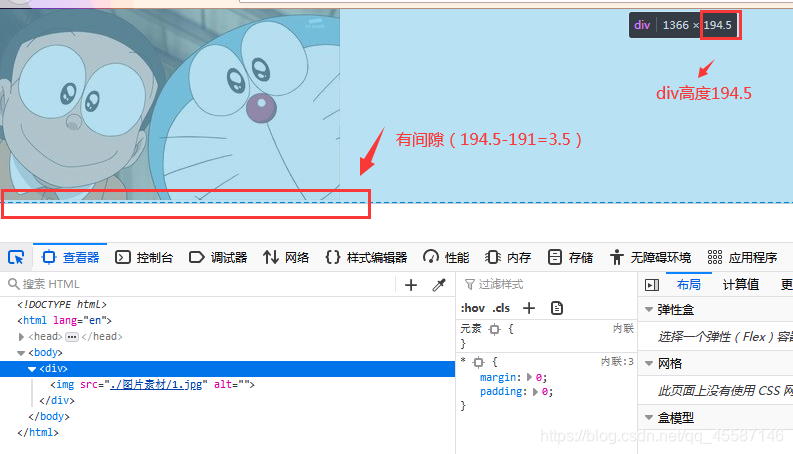Activate the element picker tool
This screenshot has height=454, width=793.
16,257
